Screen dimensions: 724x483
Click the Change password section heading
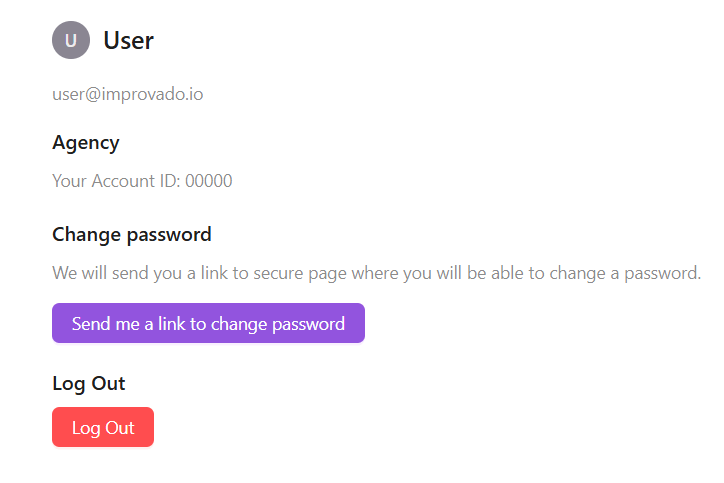point(132,235)
